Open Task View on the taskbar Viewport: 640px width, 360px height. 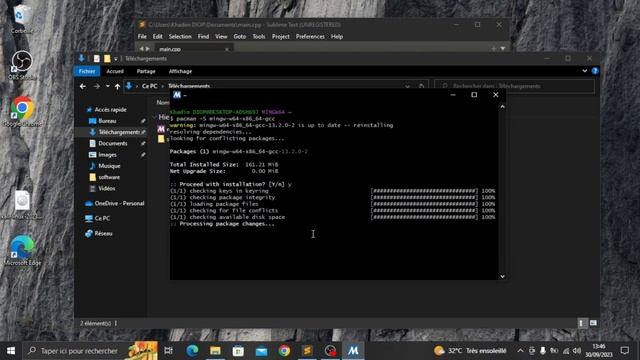pos(169,351)
